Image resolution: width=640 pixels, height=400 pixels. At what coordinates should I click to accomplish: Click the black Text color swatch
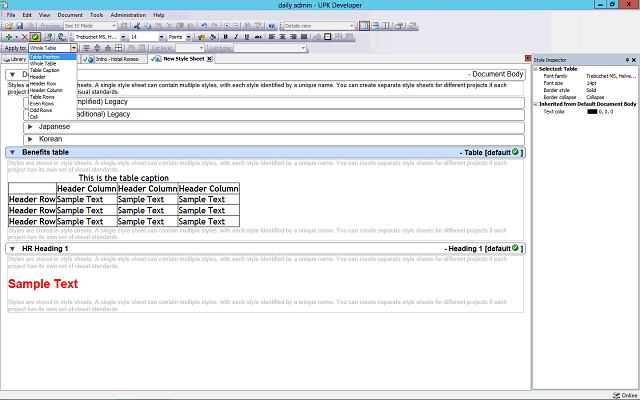[x=593, y=112]
